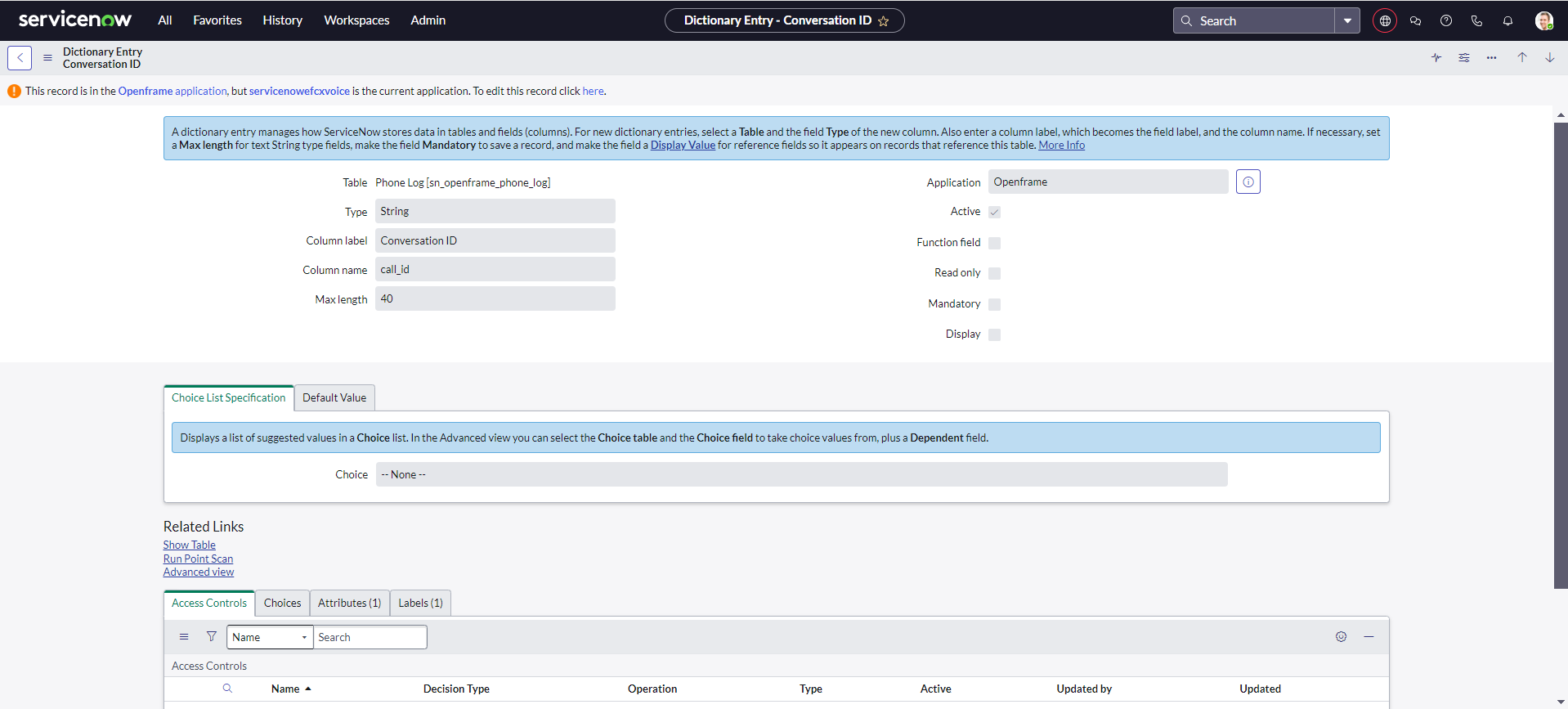Screen dimensions: 1568x709
Task: Open the Choice dropdown set to None
Action: [x=801, y=474]
